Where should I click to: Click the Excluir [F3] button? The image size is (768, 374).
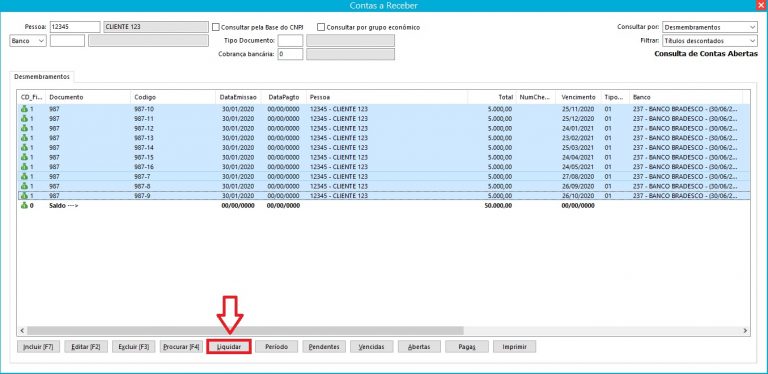tap(134, 347)
